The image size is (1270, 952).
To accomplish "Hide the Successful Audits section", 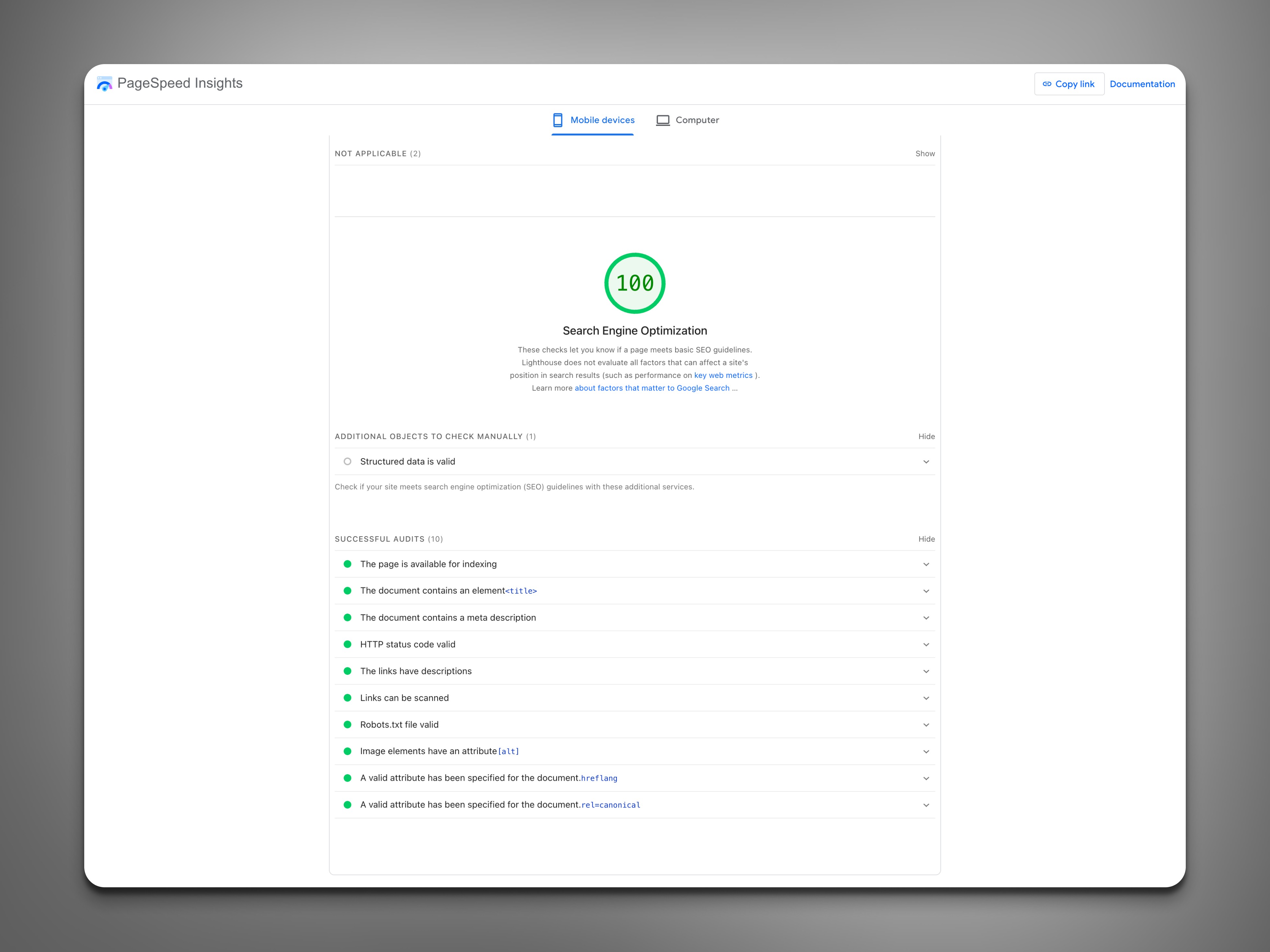I will click(926, 539).
